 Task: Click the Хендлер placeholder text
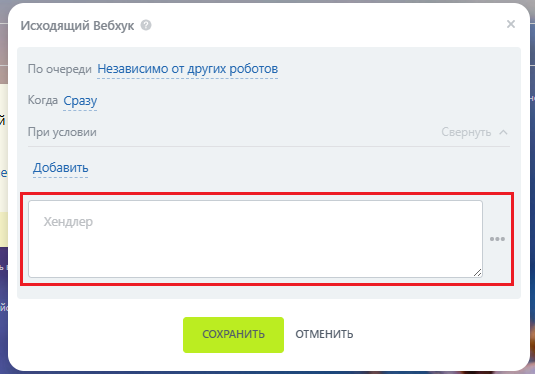(x=68, y=222)
